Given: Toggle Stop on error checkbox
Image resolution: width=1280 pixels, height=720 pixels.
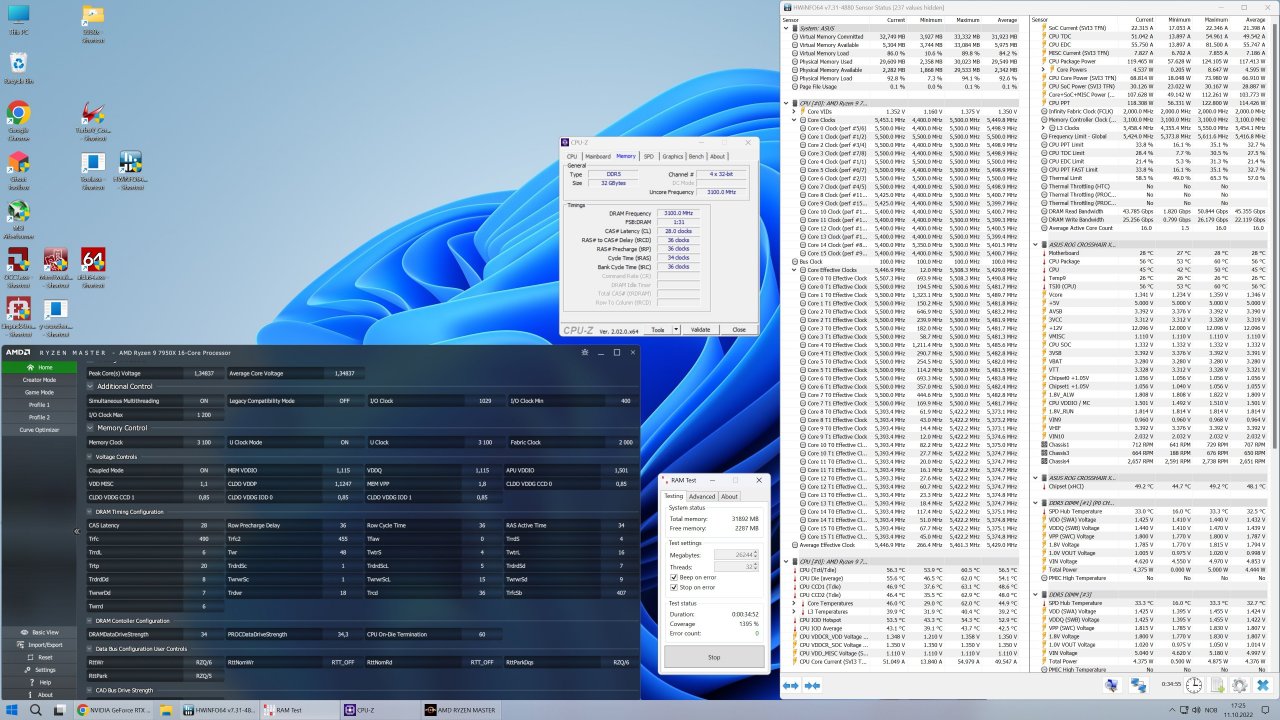Looking at the screenshot, I should click(675, 588).
